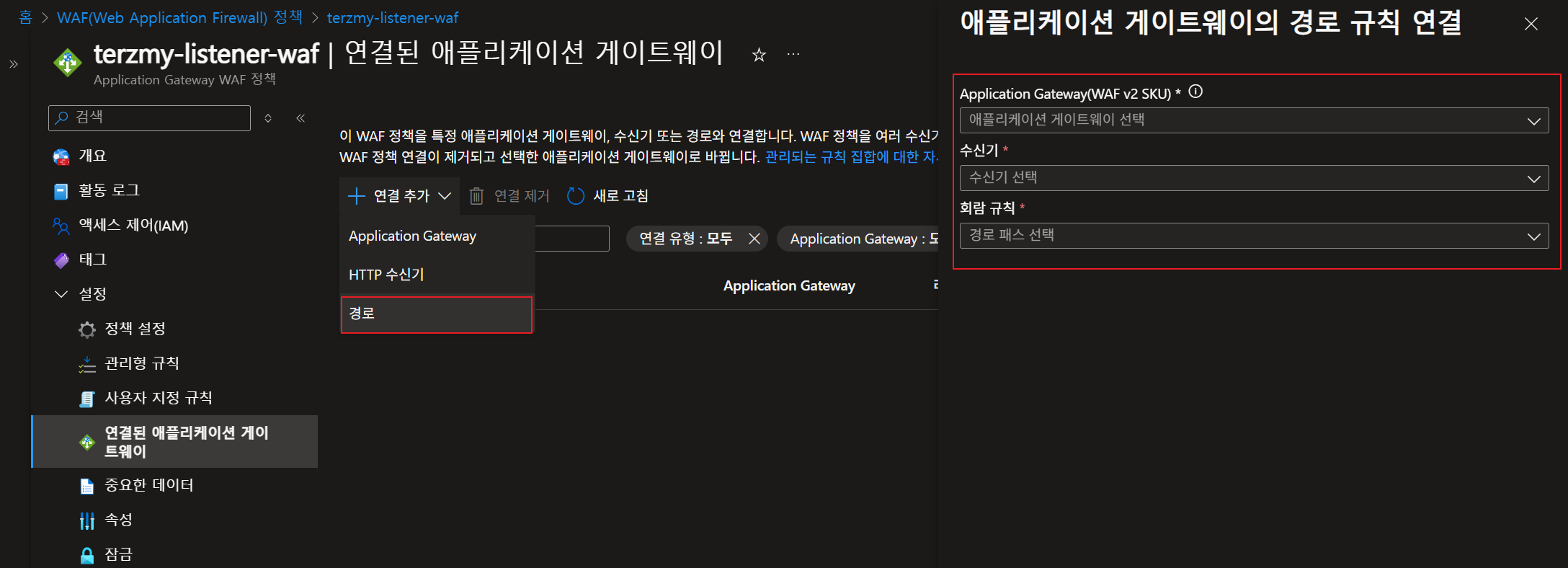Click the trash icon for 연결 제거

[x=476, y=196]
